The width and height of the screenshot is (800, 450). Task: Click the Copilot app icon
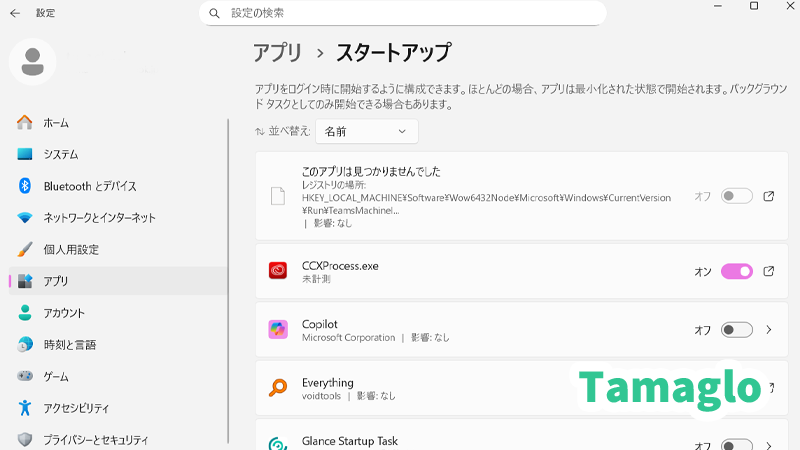(278, 330)
